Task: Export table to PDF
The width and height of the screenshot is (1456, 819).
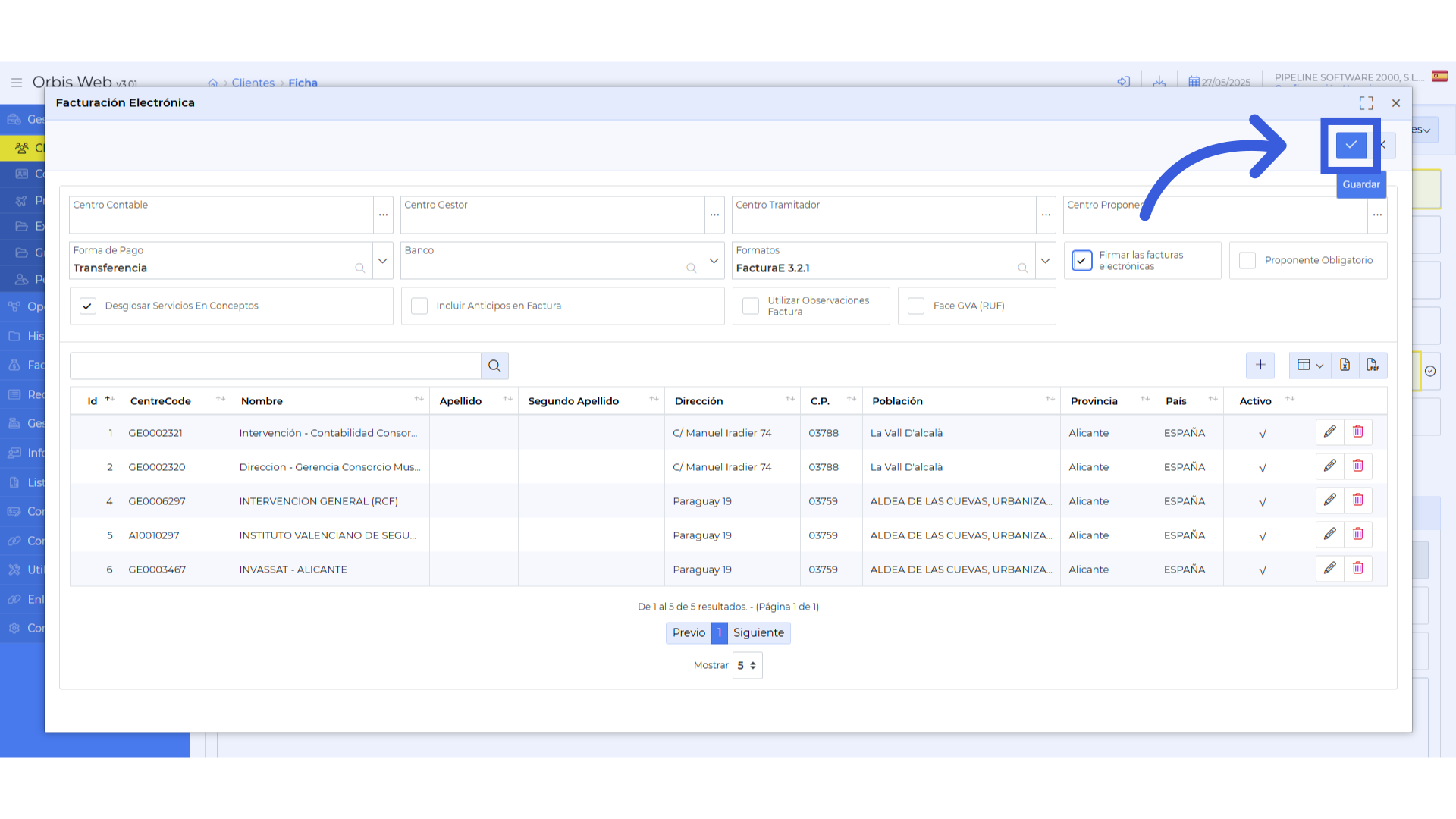Action: click(1373, 365)
